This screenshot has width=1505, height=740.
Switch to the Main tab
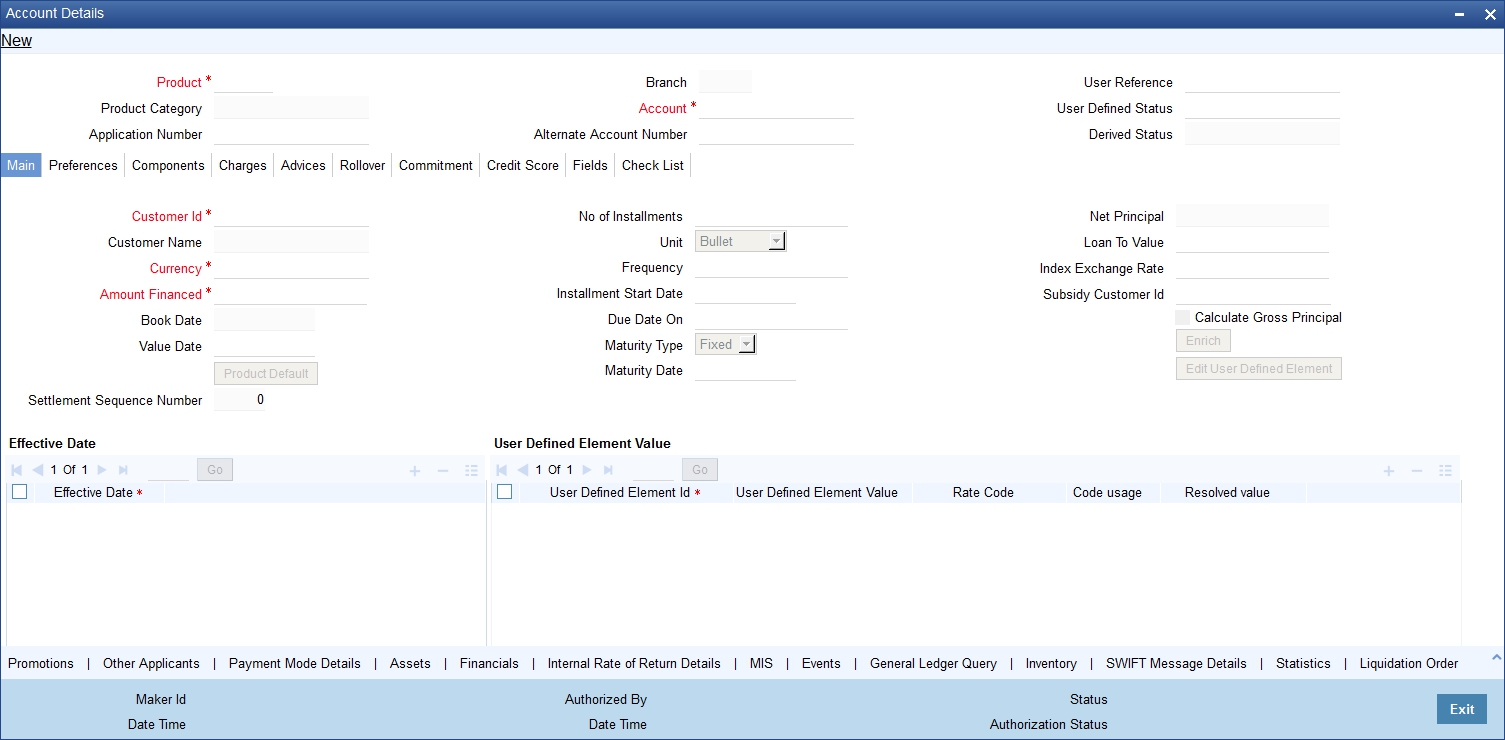click(x=21, y=165)
